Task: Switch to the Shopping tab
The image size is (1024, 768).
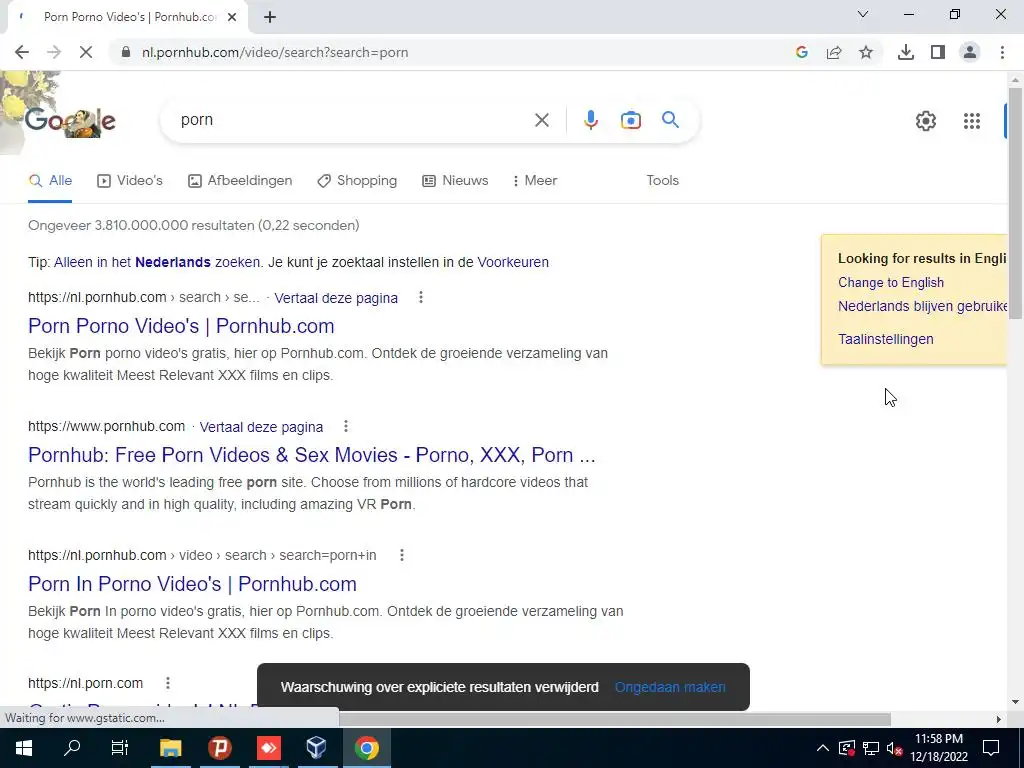Action: pos(357,180)
